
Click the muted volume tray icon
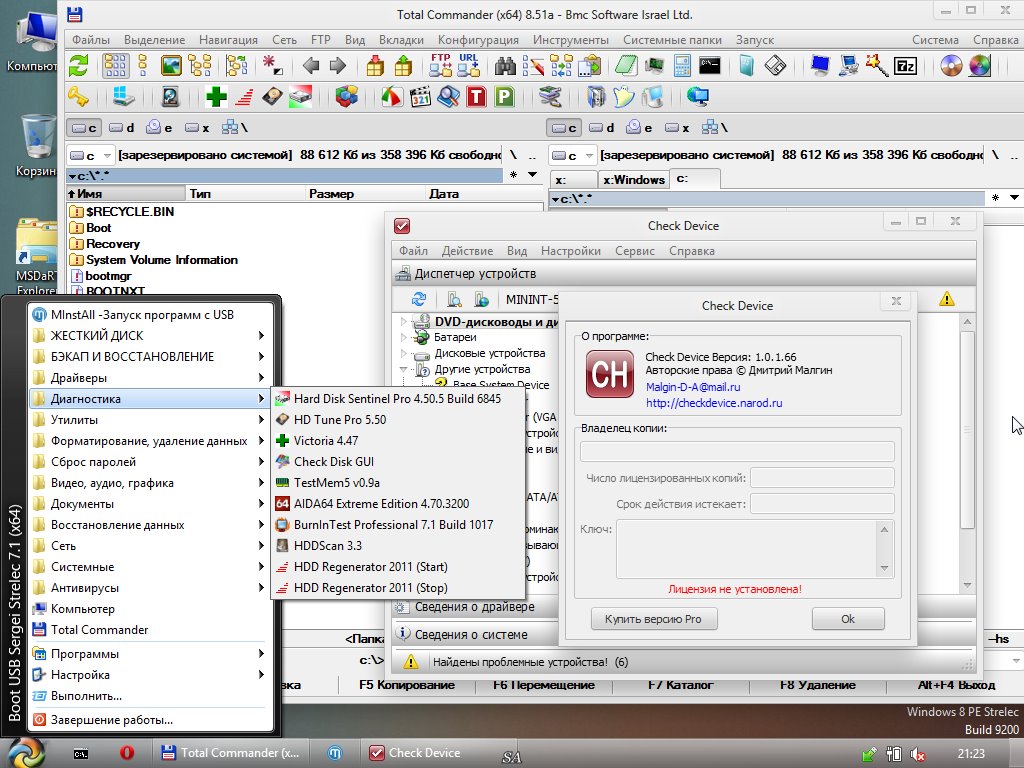coord(917,754)
